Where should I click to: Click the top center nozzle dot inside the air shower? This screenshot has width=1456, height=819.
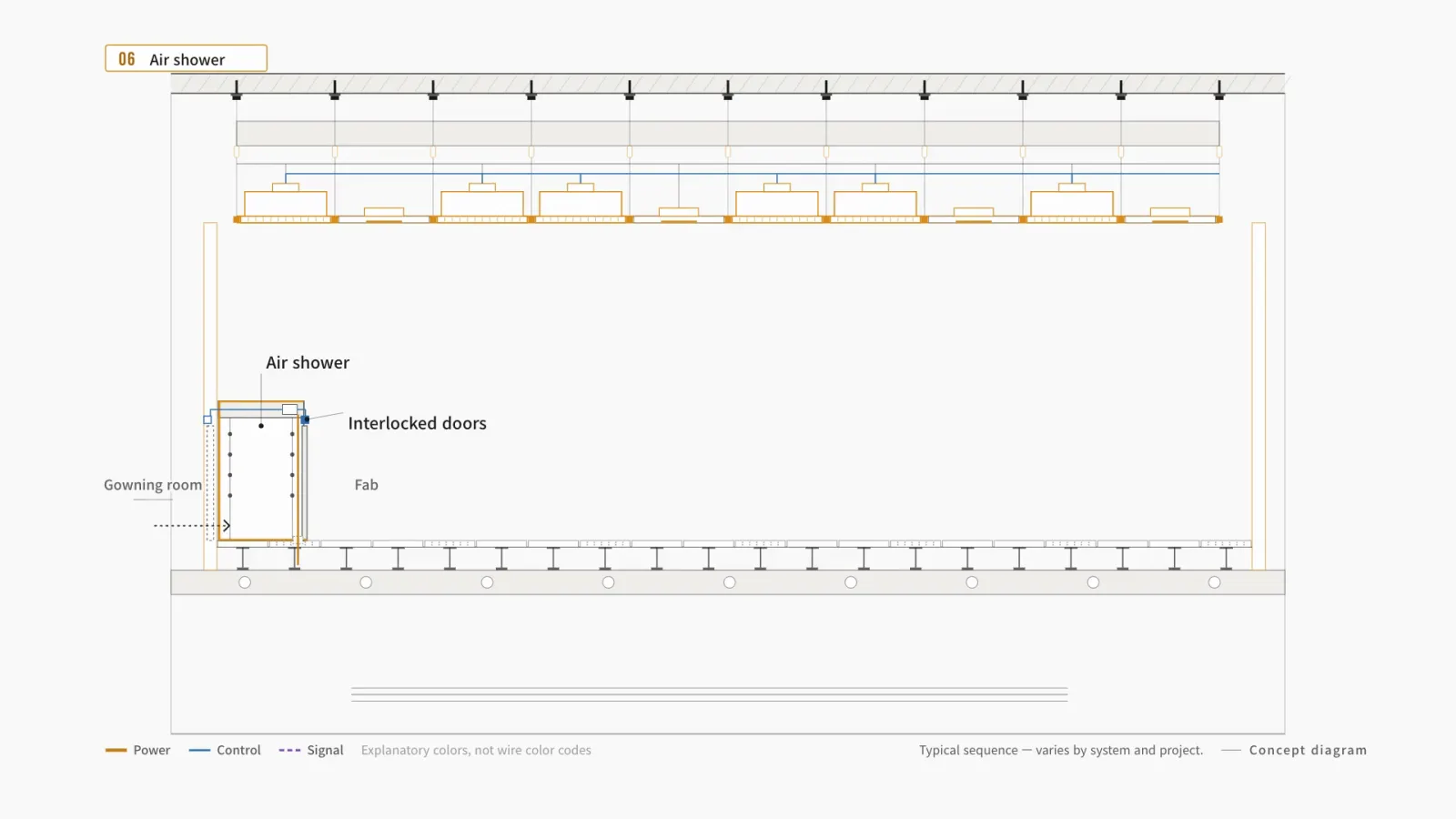261,425
